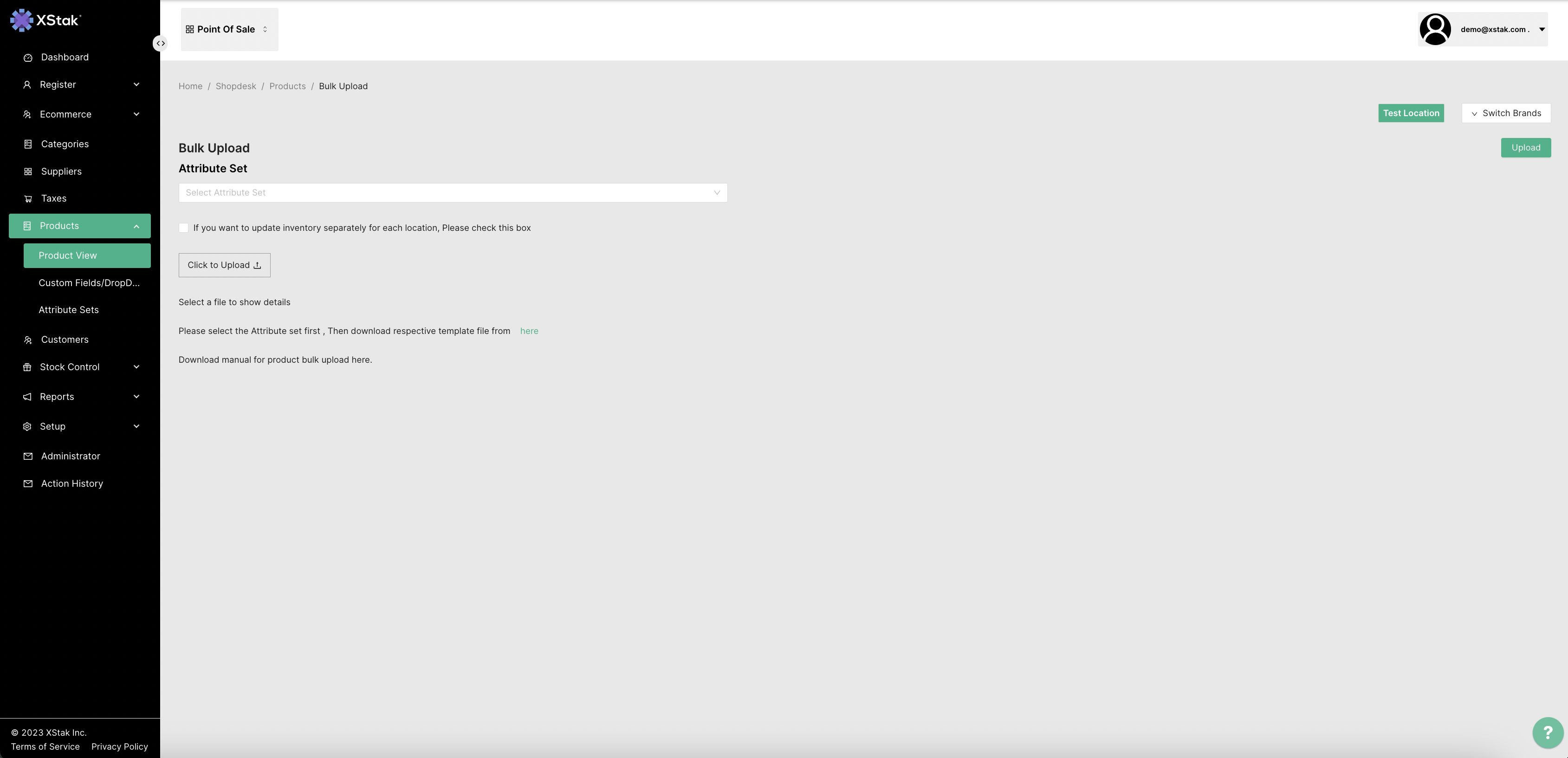Expand the Switch Brands dropdown
1568x758 pixels.
tap(1506, 113)
